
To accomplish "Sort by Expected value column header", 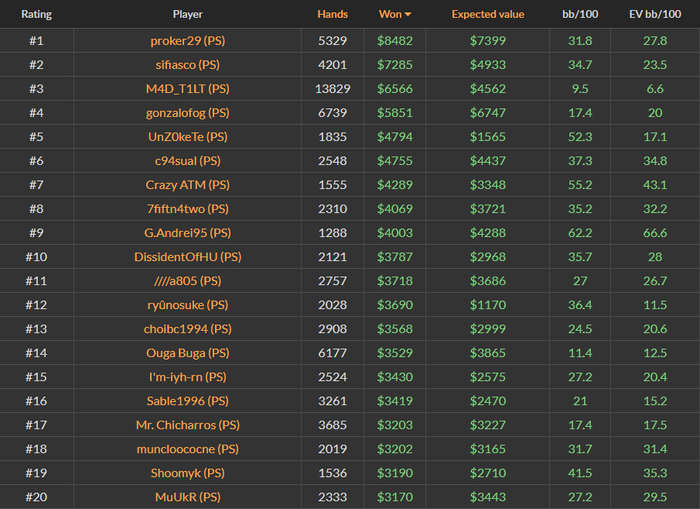I will [487, 15].
